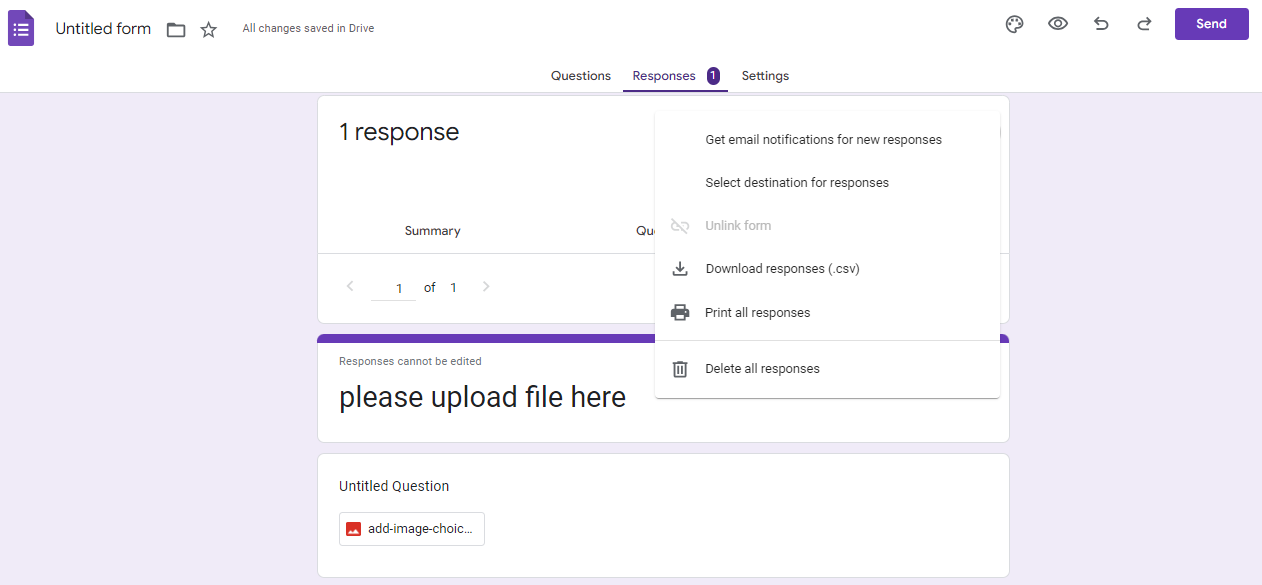The height and width of the screenshot is (585, 1262).
Task: Open Google Forms home via purple logo
Action: [20, 27]
